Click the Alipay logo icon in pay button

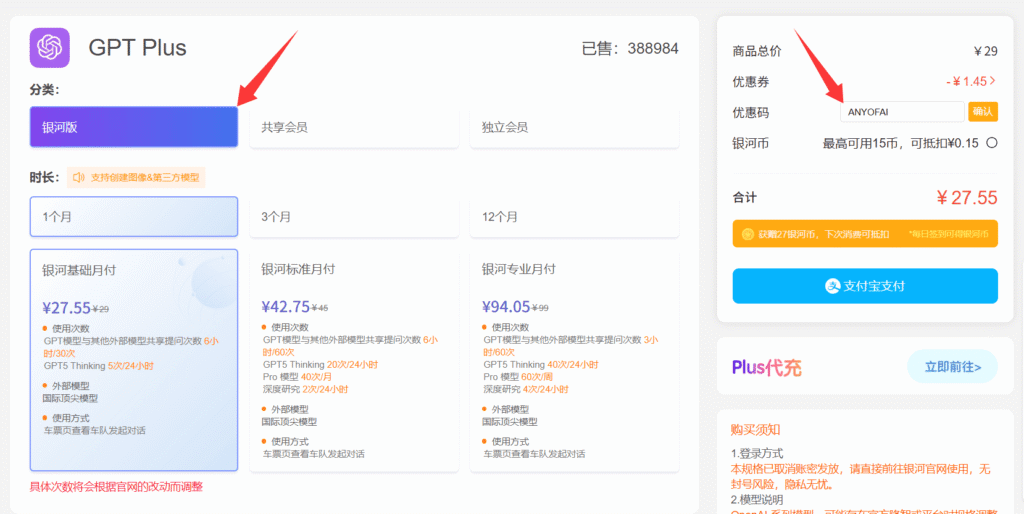pyautogui.click(x=832, y=286)
